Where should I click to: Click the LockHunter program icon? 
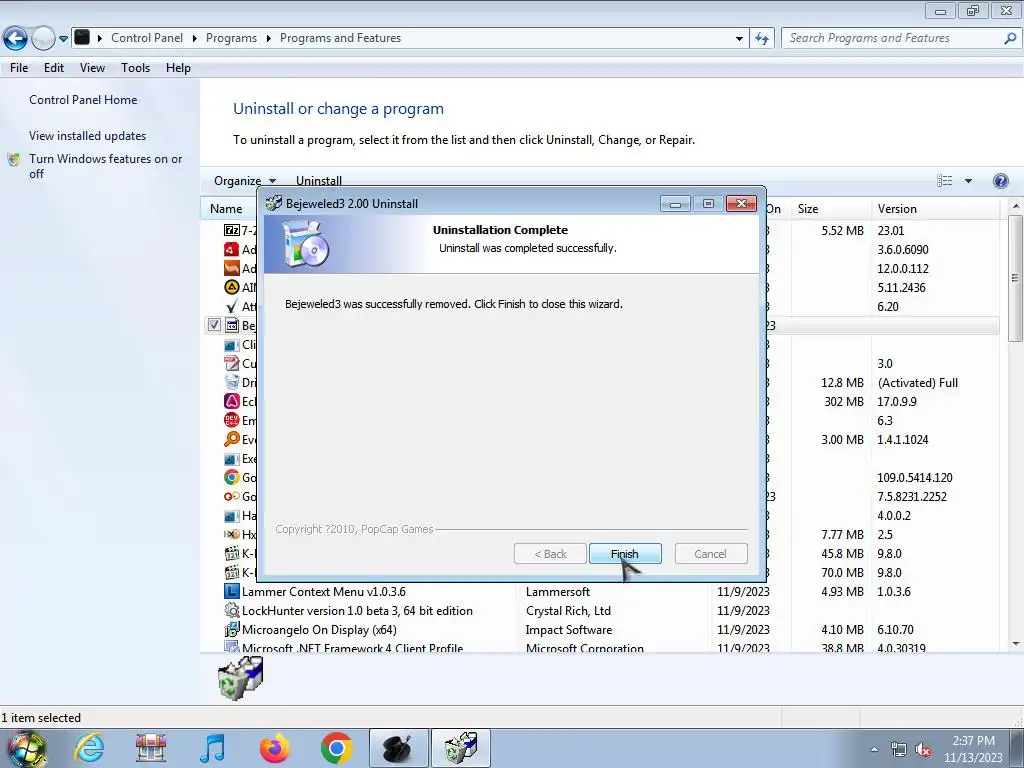point(232,611)
